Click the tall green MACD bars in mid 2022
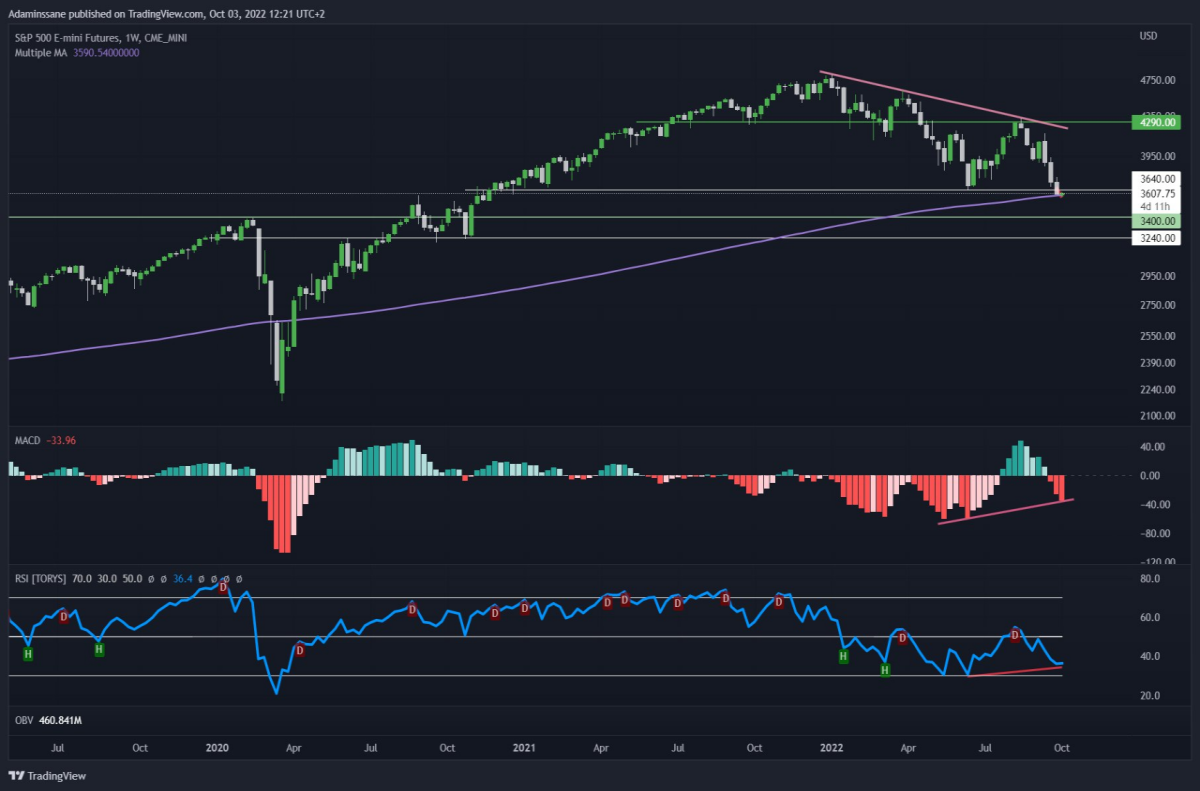1200x791 pixels. (1020, 459)
